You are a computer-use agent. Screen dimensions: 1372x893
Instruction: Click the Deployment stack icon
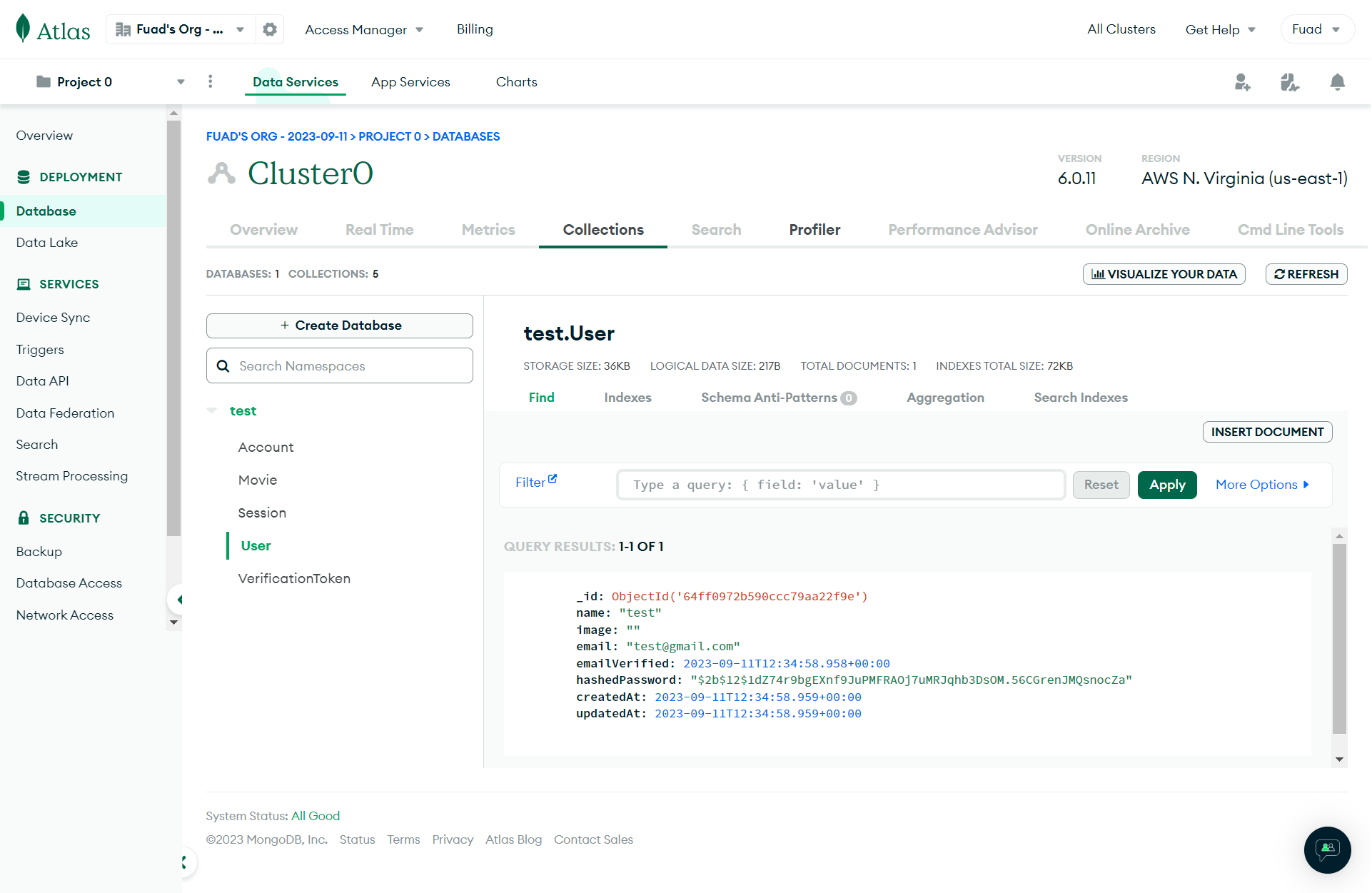[24, 177]
